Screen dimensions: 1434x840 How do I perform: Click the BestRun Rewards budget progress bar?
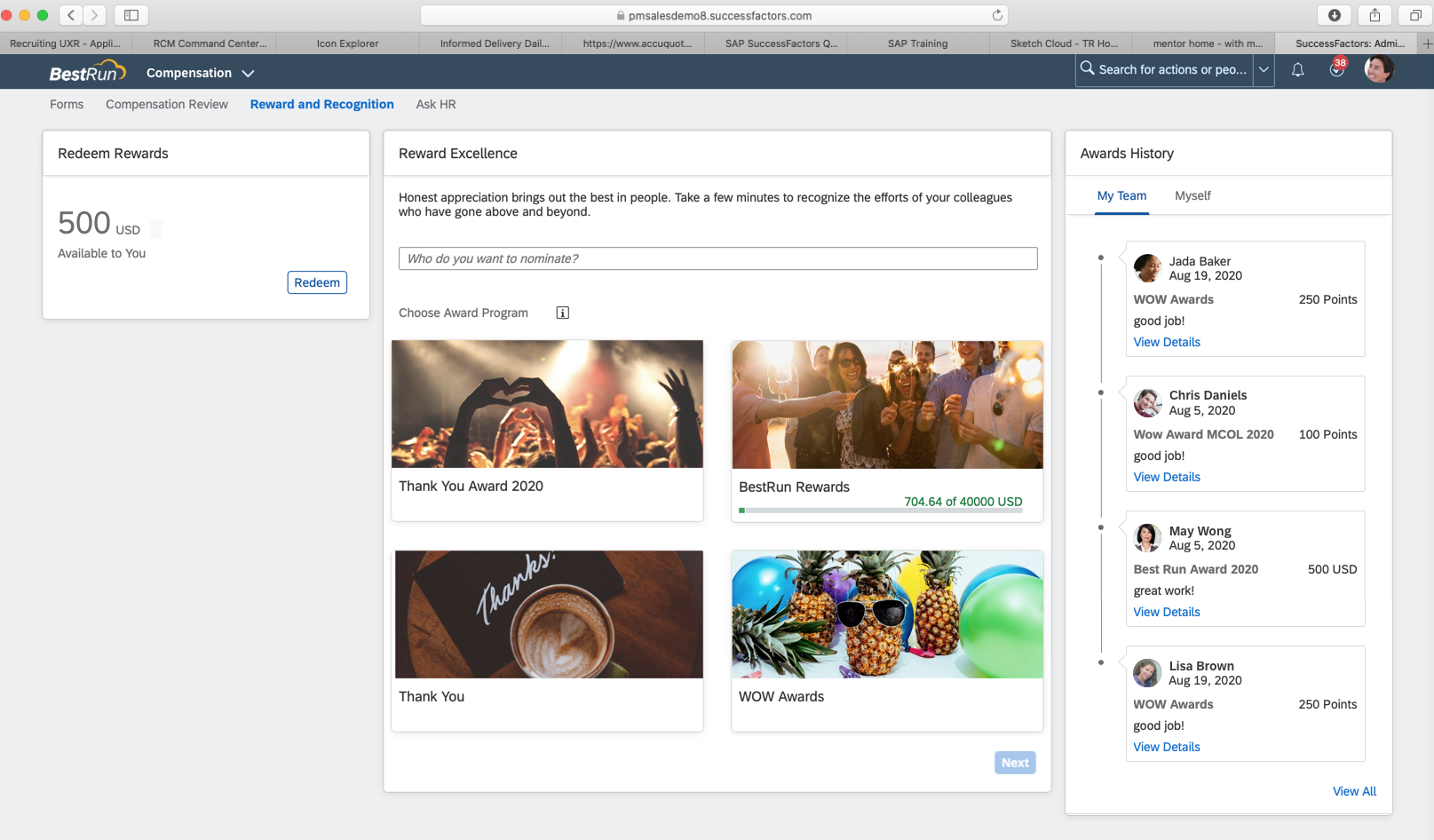tap(881, 511)
